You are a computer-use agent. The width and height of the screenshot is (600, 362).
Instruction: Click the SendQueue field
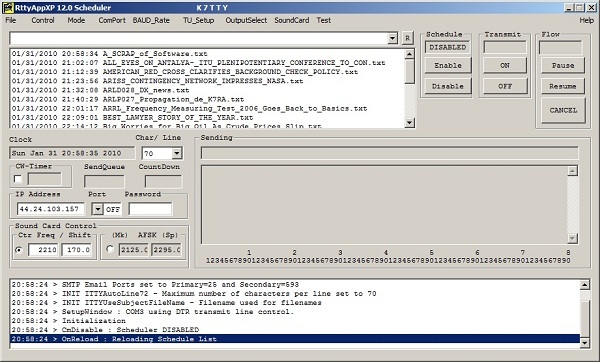point(104,181)
